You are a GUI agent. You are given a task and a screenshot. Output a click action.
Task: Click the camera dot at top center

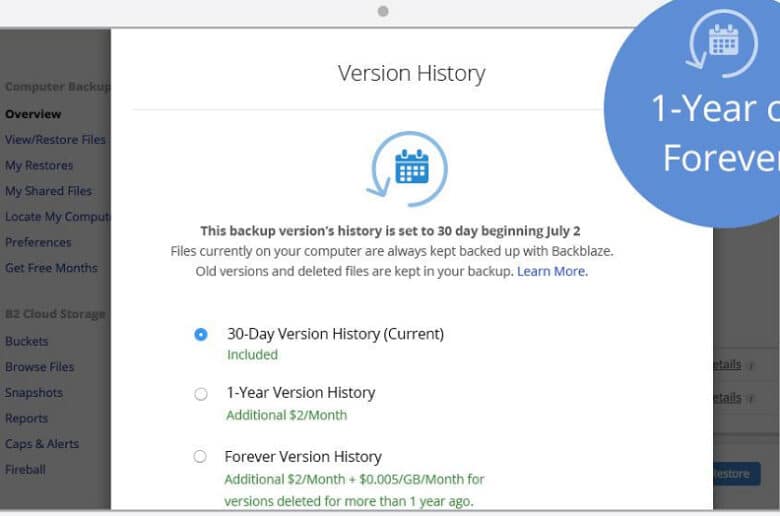(x=383, y=11)
